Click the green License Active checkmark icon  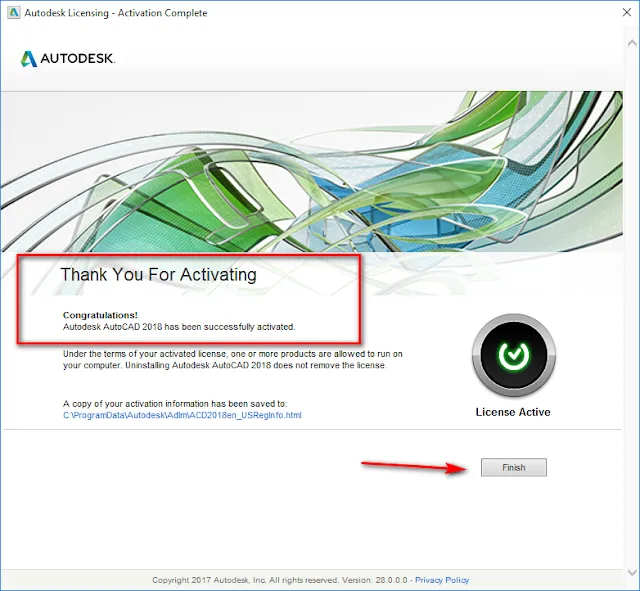tap(513, 357)
